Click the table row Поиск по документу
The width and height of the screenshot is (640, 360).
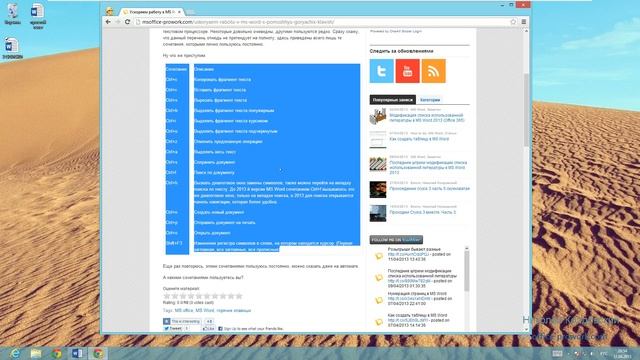point(262,173)
